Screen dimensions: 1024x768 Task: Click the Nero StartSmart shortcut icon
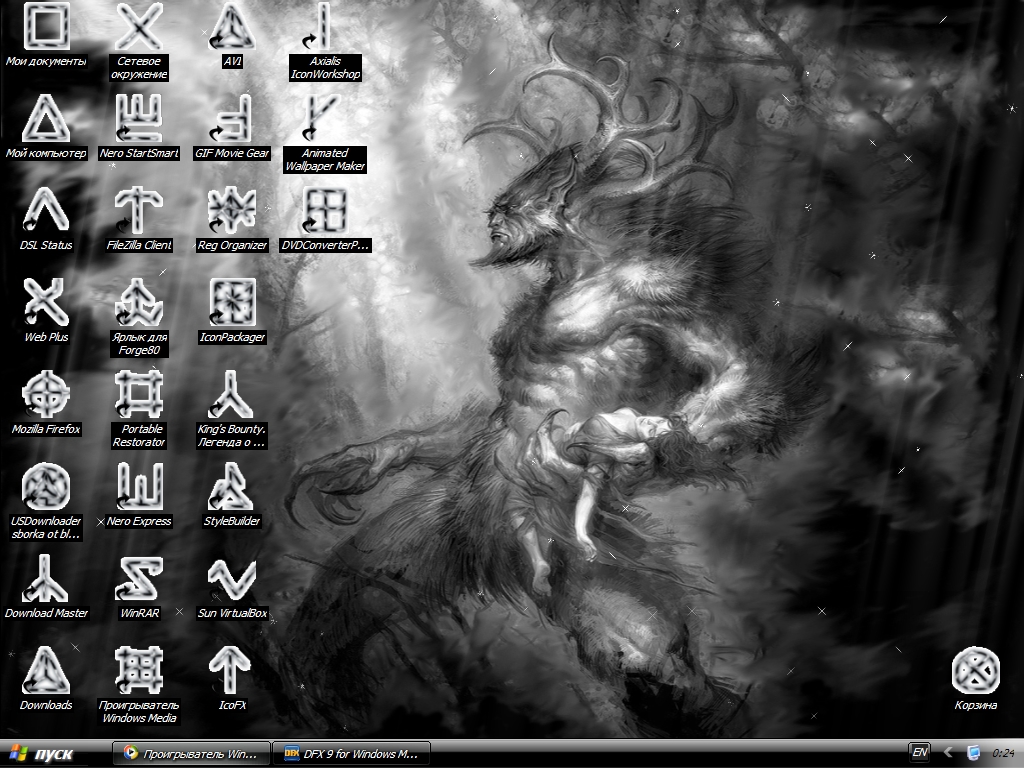tap(139, 119)
